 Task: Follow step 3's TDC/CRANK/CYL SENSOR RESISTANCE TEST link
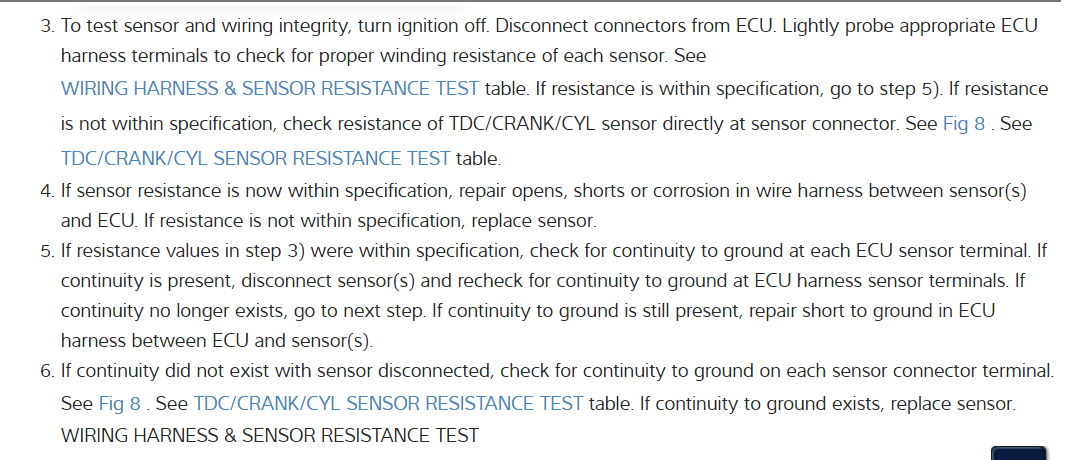256,158
